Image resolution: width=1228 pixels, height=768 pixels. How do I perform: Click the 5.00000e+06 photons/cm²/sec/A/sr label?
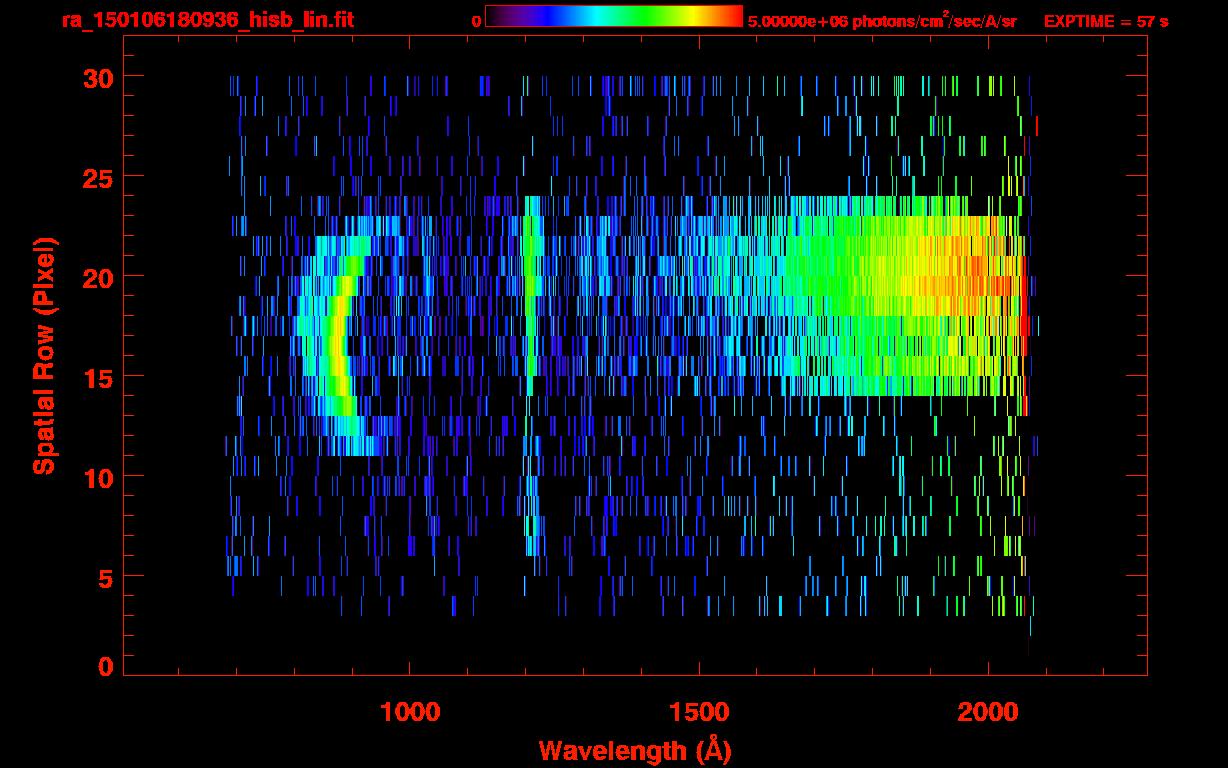tap(882, 20)
